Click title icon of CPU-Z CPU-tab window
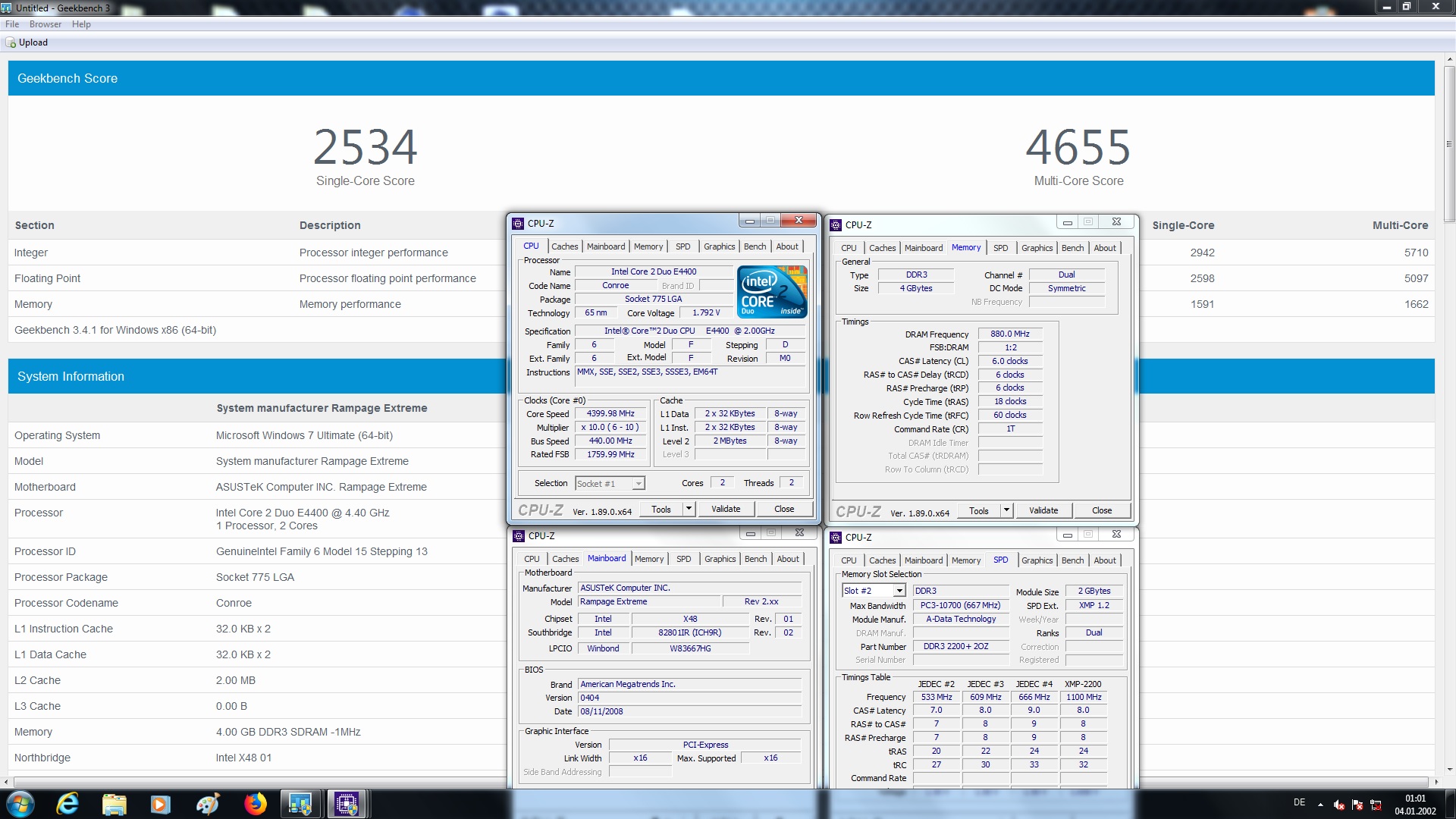The width and height of the screenshot is (1456, 819). (x=518, y=224)
